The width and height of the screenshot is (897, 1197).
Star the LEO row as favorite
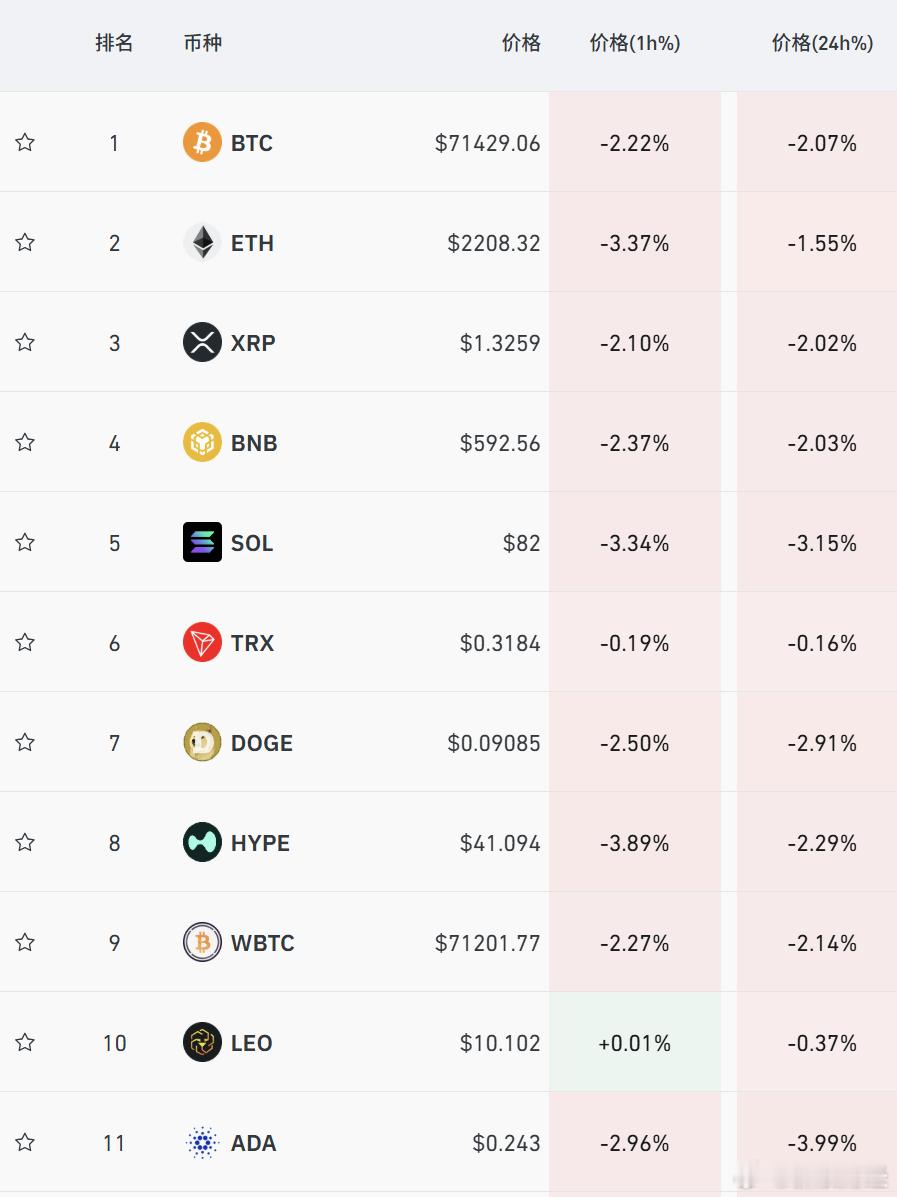point(25,1042)
